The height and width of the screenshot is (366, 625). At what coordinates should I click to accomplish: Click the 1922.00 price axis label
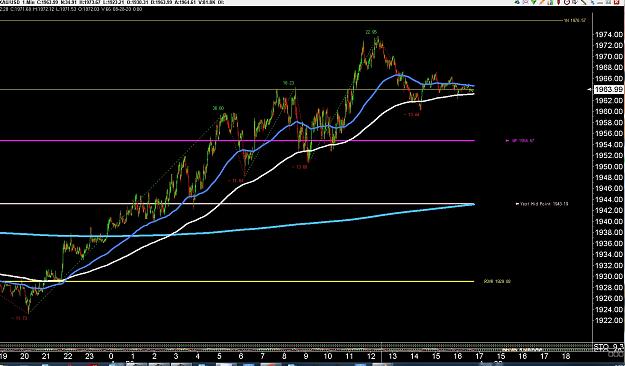pyautogui.click(x=609, y=320)
